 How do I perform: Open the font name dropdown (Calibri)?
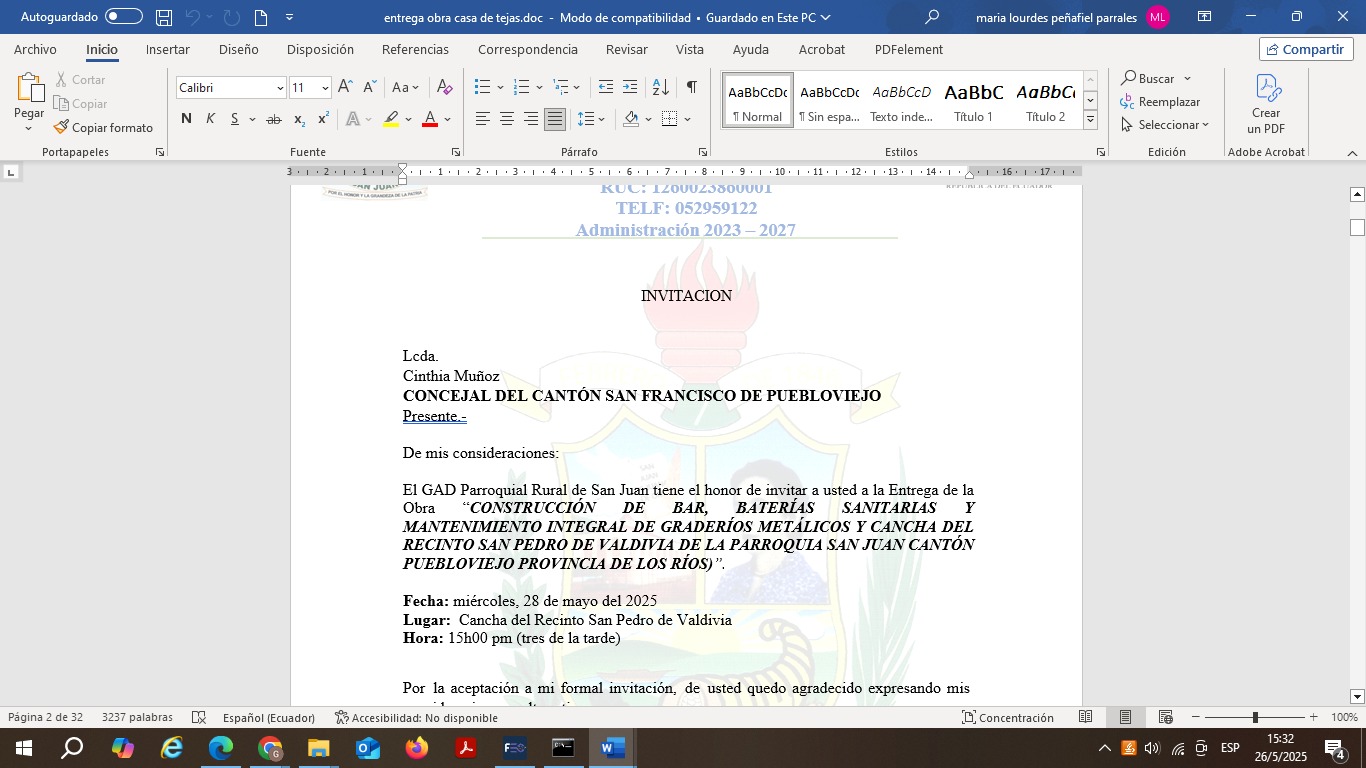point(280,88)
